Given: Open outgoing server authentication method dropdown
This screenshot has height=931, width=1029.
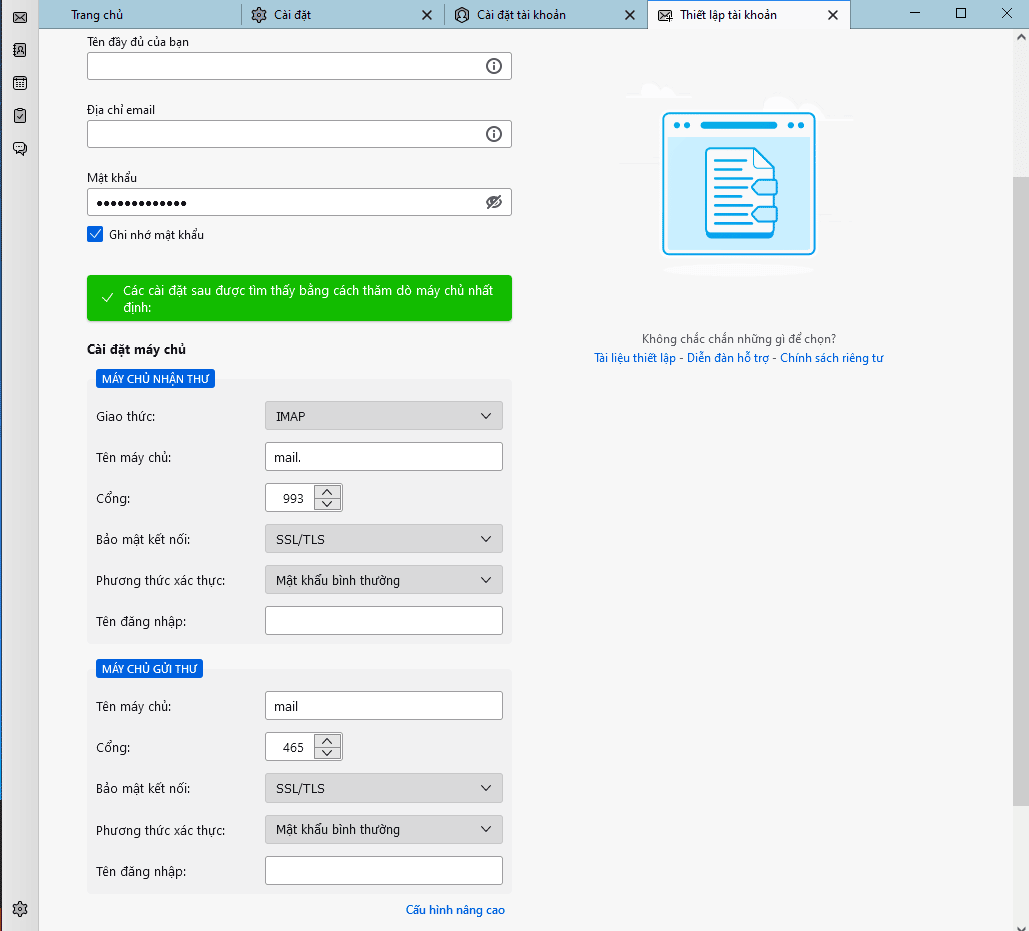Looking at the screenshot, I should coord(383,829).
